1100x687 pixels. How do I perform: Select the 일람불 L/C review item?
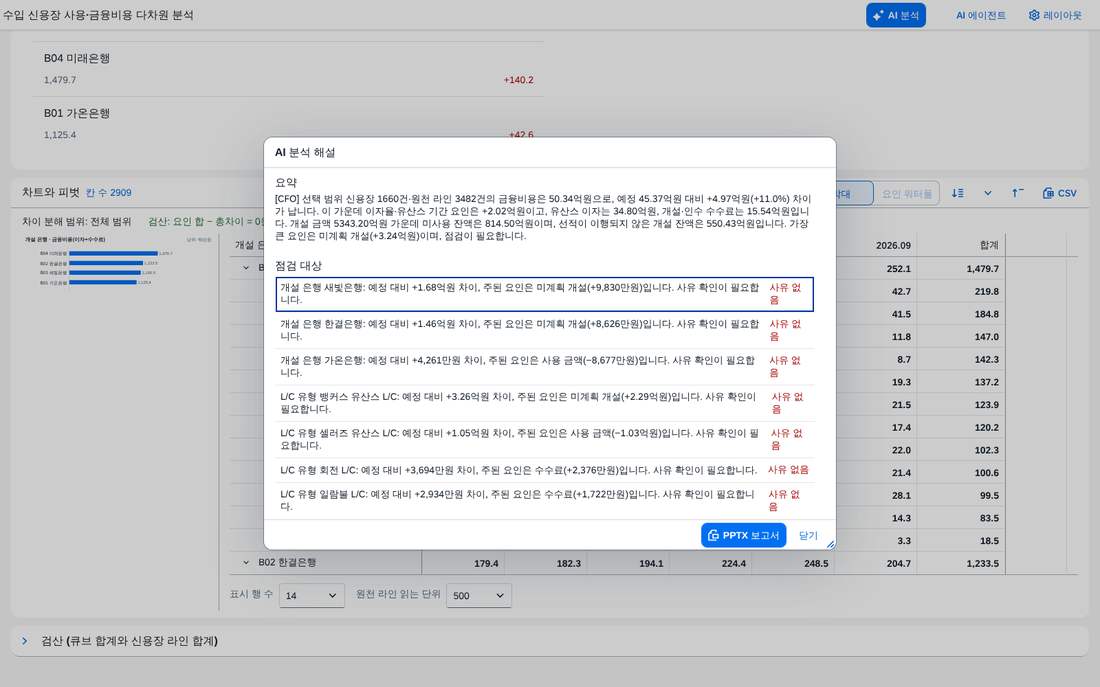(x=544, y=500)
